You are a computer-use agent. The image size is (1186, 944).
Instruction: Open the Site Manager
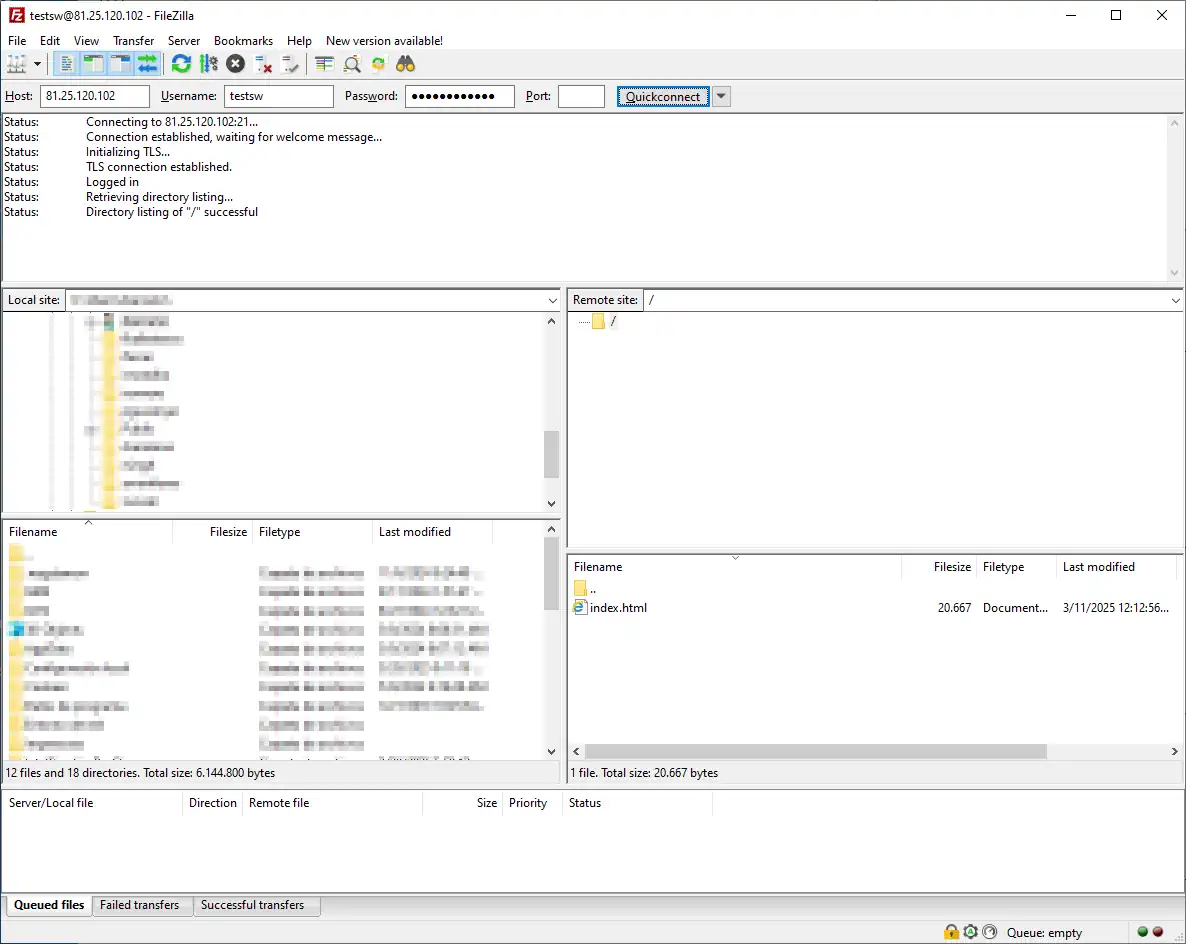pos(16,64)
